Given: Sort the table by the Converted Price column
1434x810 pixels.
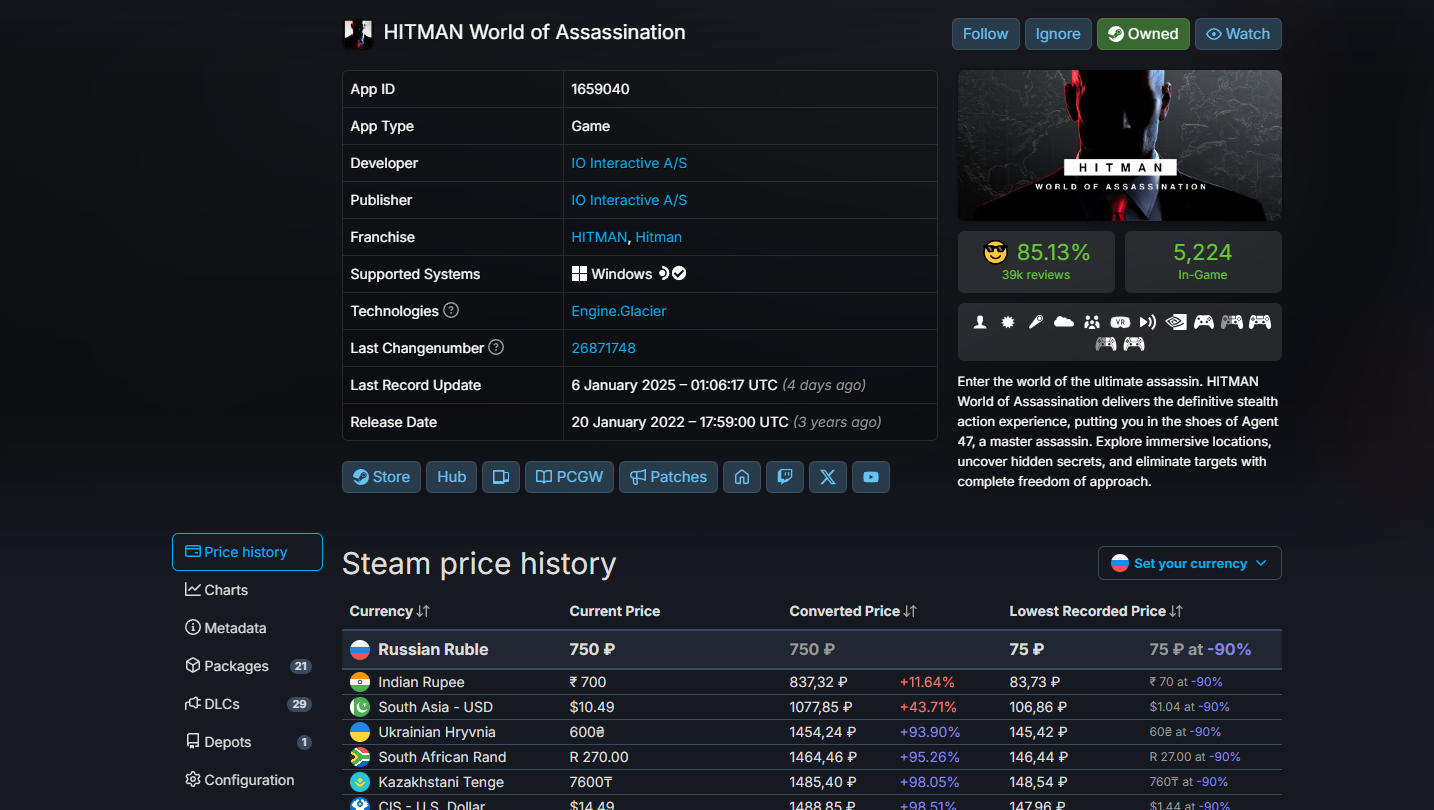Looking at the screenshot, I should pos(853,611).
